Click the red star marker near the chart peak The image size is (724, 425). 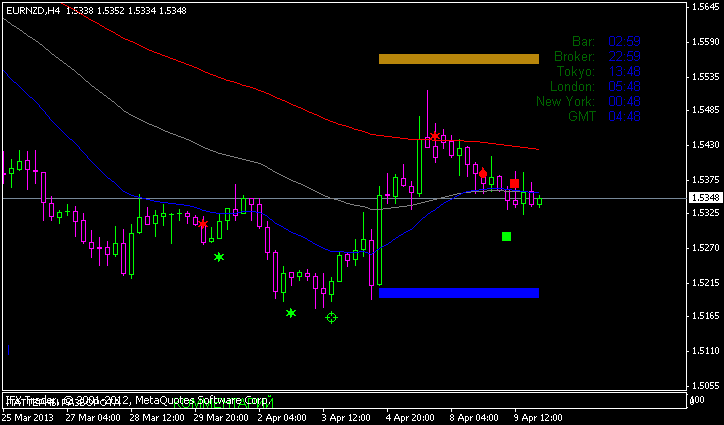click(435, 136)
